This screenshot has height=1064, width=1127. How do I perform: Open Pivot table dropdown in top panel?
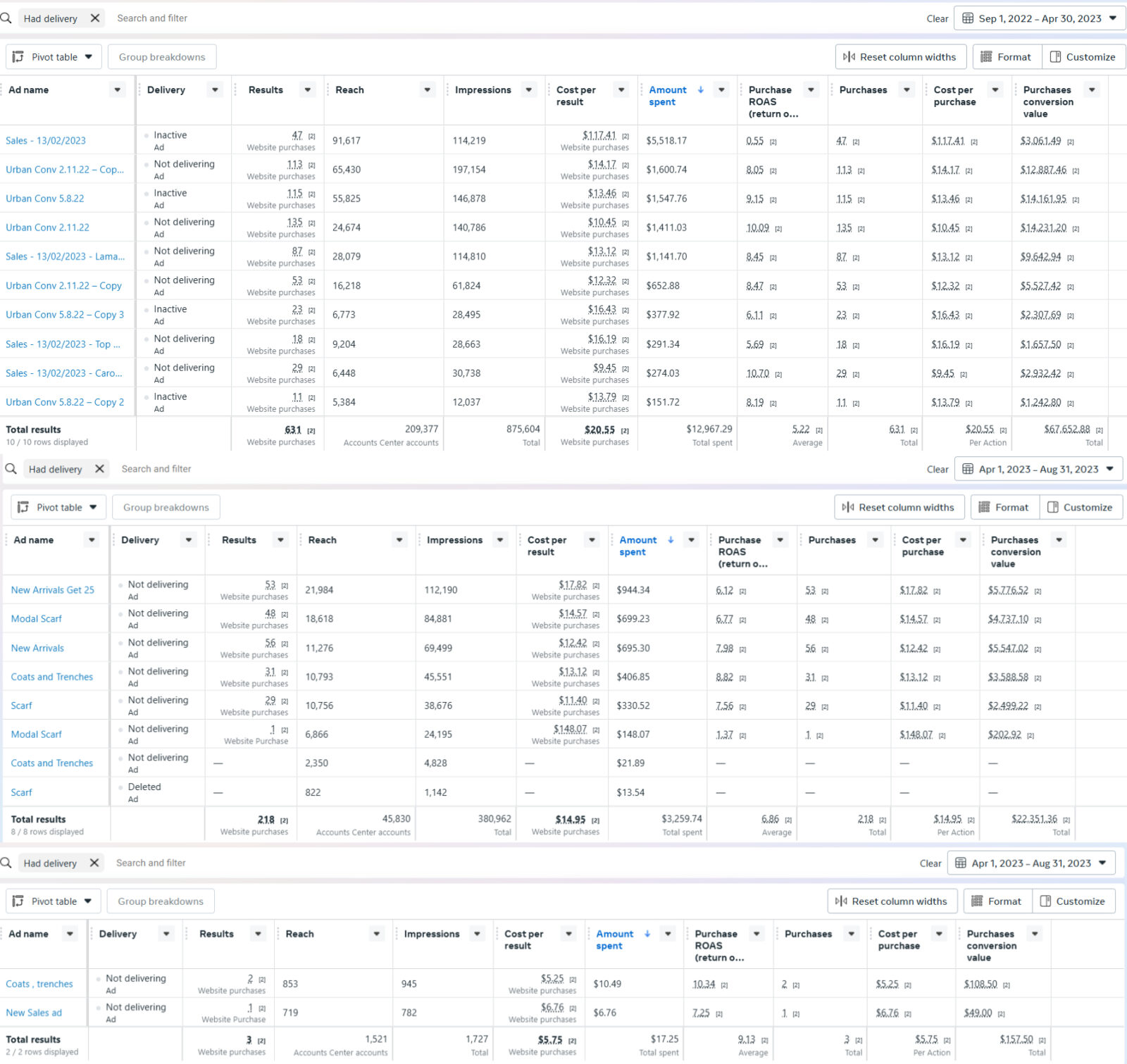click(54, 57)
